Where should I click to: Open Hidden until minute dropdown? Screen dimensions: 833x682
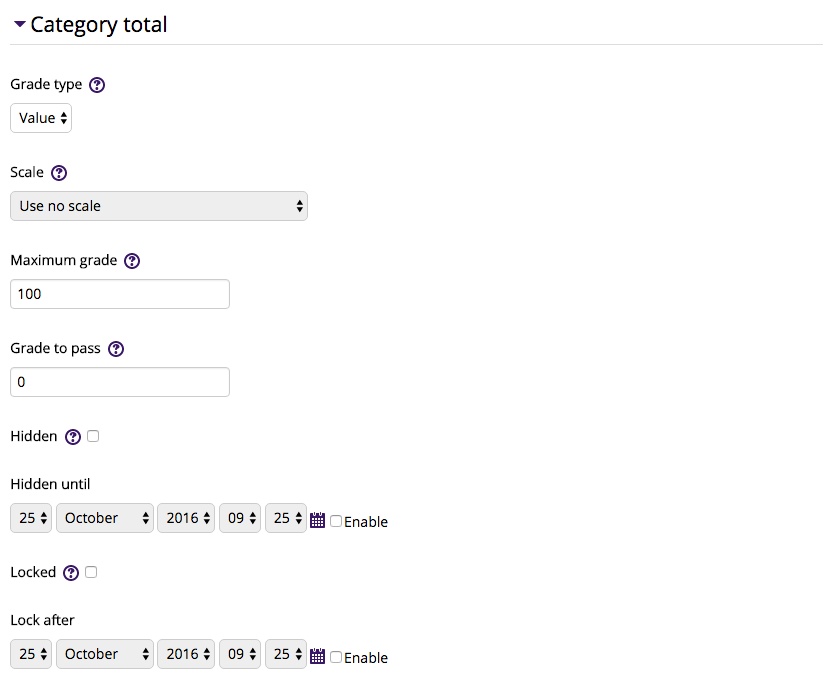point(286,518)
